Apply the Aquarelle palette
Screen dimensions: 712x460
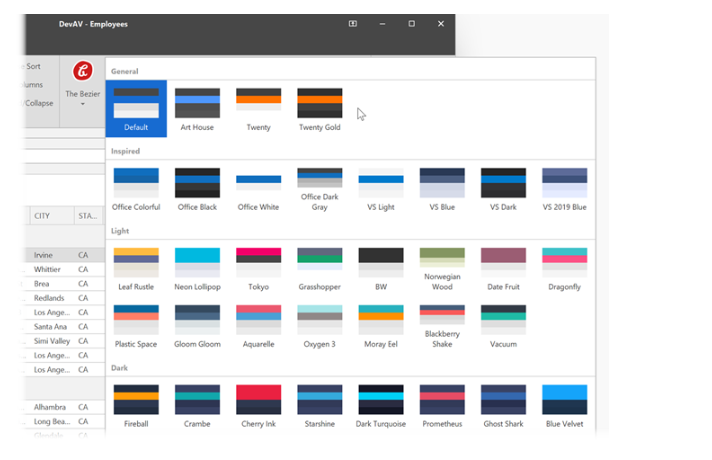click(x=258, y=326)
